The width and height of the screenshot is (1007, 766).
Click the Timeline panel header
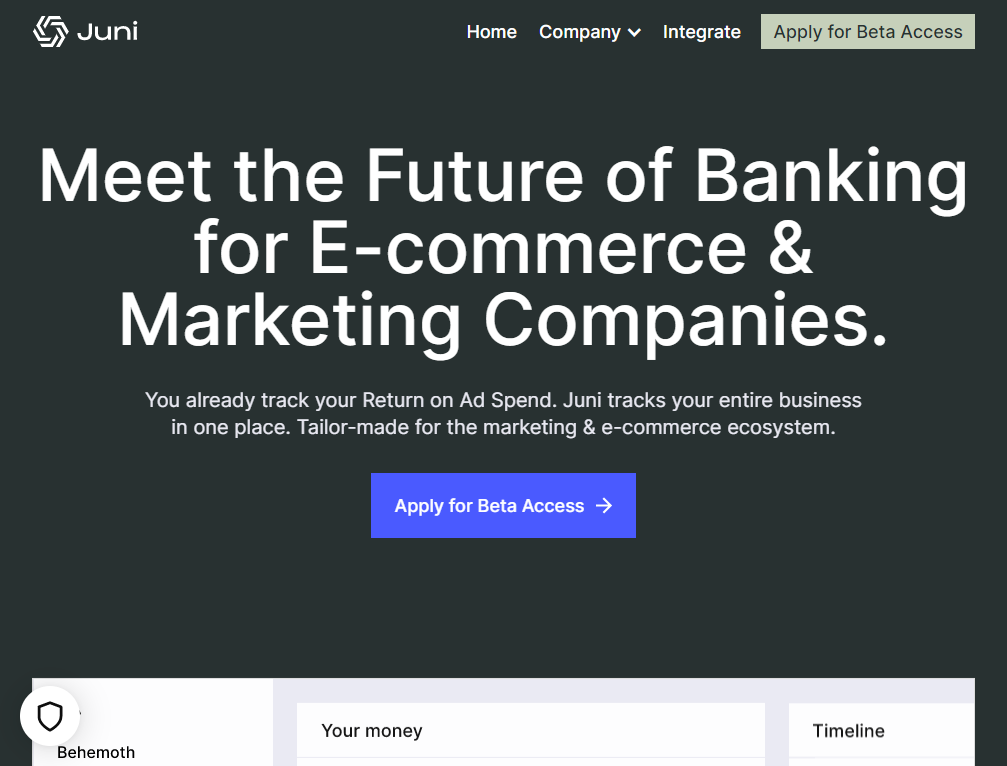pyautogui.click(x=848, y=731)
